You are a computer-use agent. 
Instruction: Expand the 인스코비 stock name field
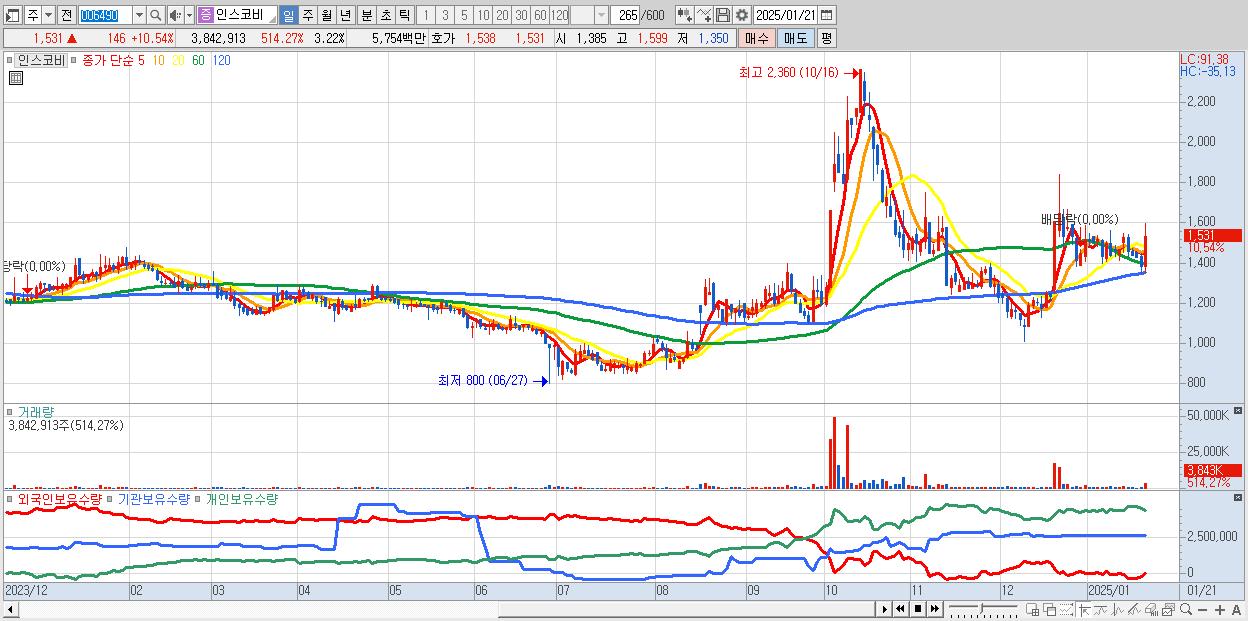click(x=271, y=19)
